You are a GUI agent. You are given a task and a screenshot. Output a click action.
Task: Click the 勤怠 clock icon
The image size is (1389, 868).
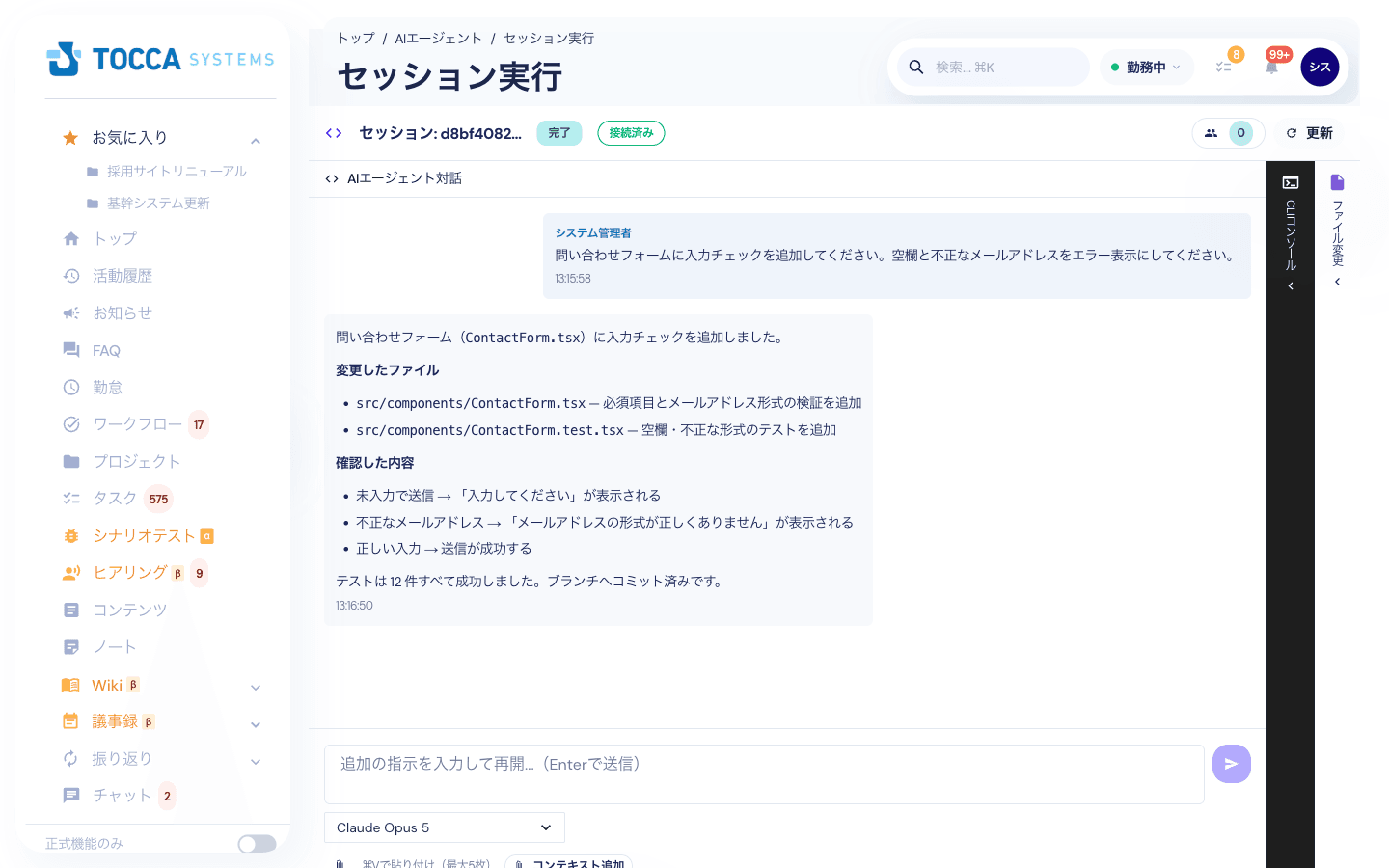[71, 388]
